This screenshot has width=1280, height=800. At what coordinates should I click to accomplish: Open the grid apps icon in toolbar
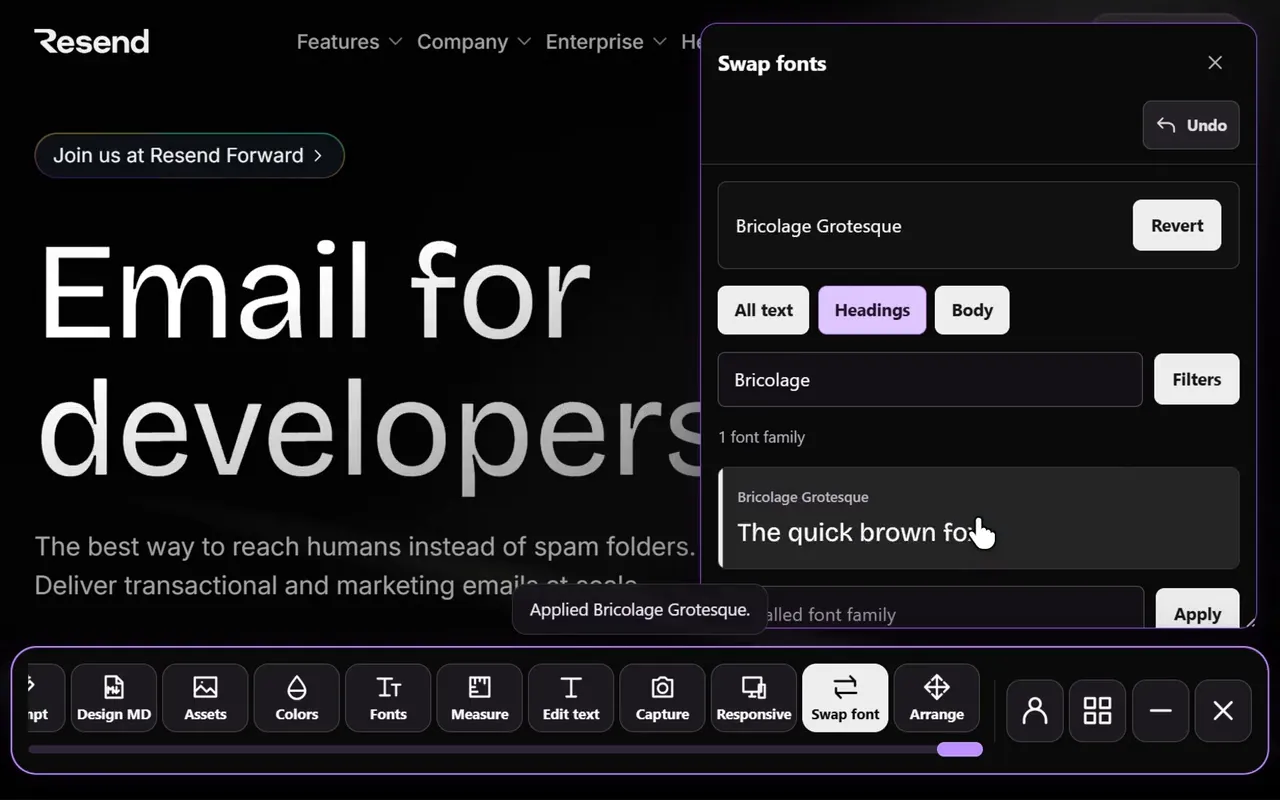[x=1098, y=711]
